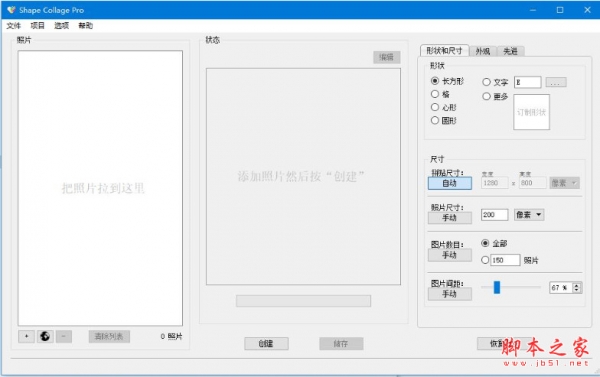Click the photo size 200 field
Image resolution: width=600 pixels, height=377 pixels.
click(494, 215)
